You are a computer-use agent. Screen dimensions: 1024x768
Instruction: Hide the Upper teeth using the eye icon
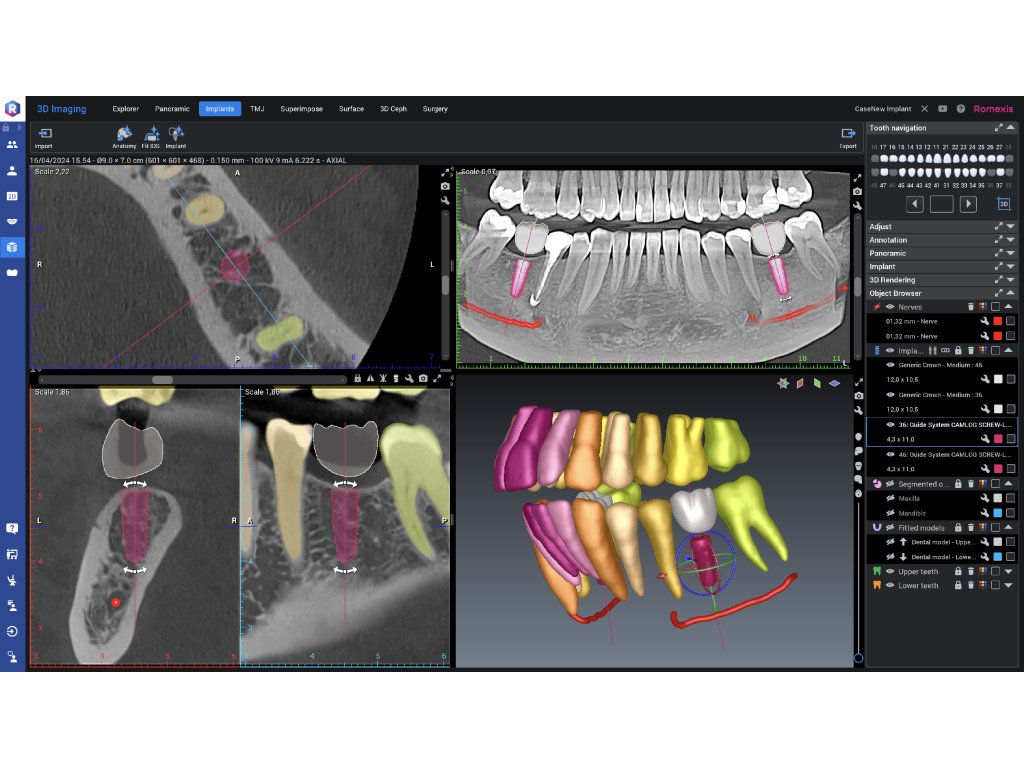click(889, 571)
